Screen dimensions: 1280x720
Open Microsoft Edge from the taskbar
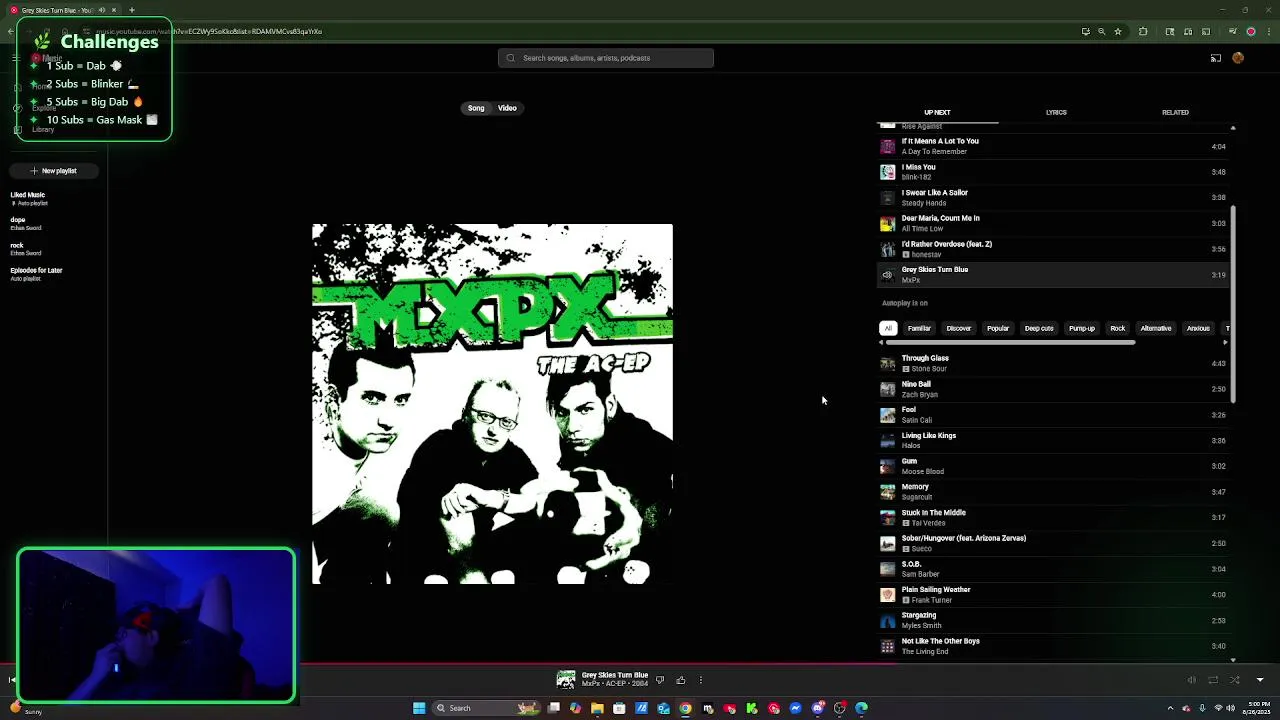pos(861,708)
